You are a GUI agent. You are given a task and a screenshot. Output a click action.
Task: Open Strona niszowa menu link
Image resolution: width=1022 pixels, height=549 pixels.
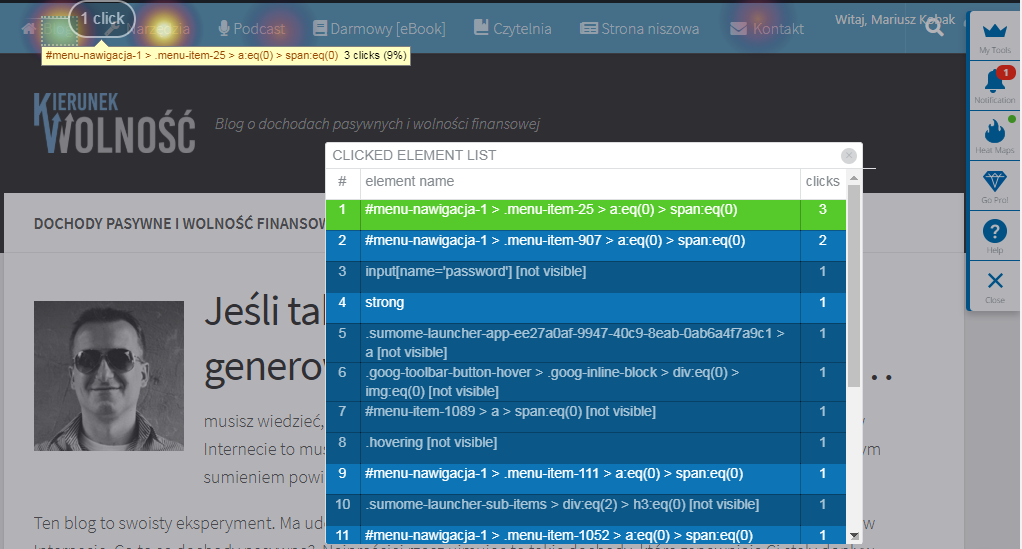[x=639, y=29]
